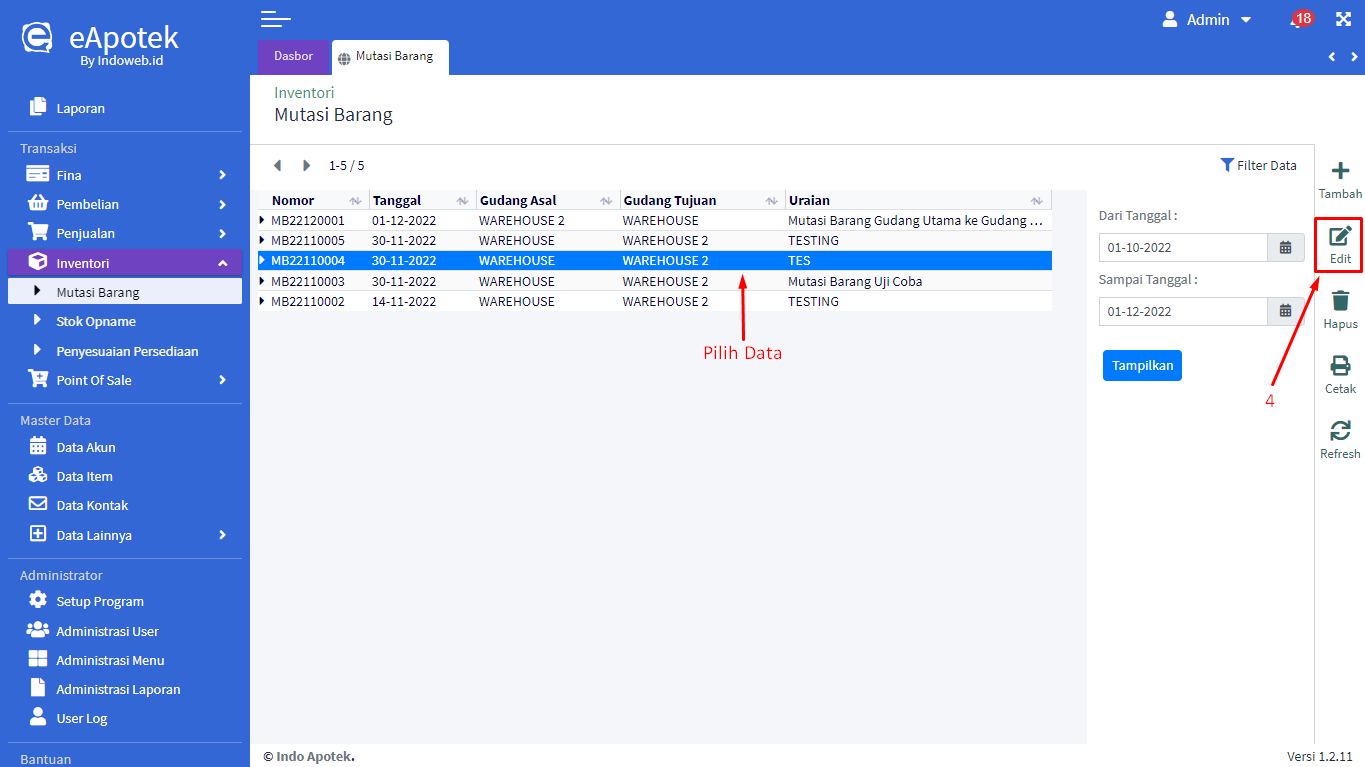
Task: Collapse the sidebar with the hamburger icon
Action: 275,19
